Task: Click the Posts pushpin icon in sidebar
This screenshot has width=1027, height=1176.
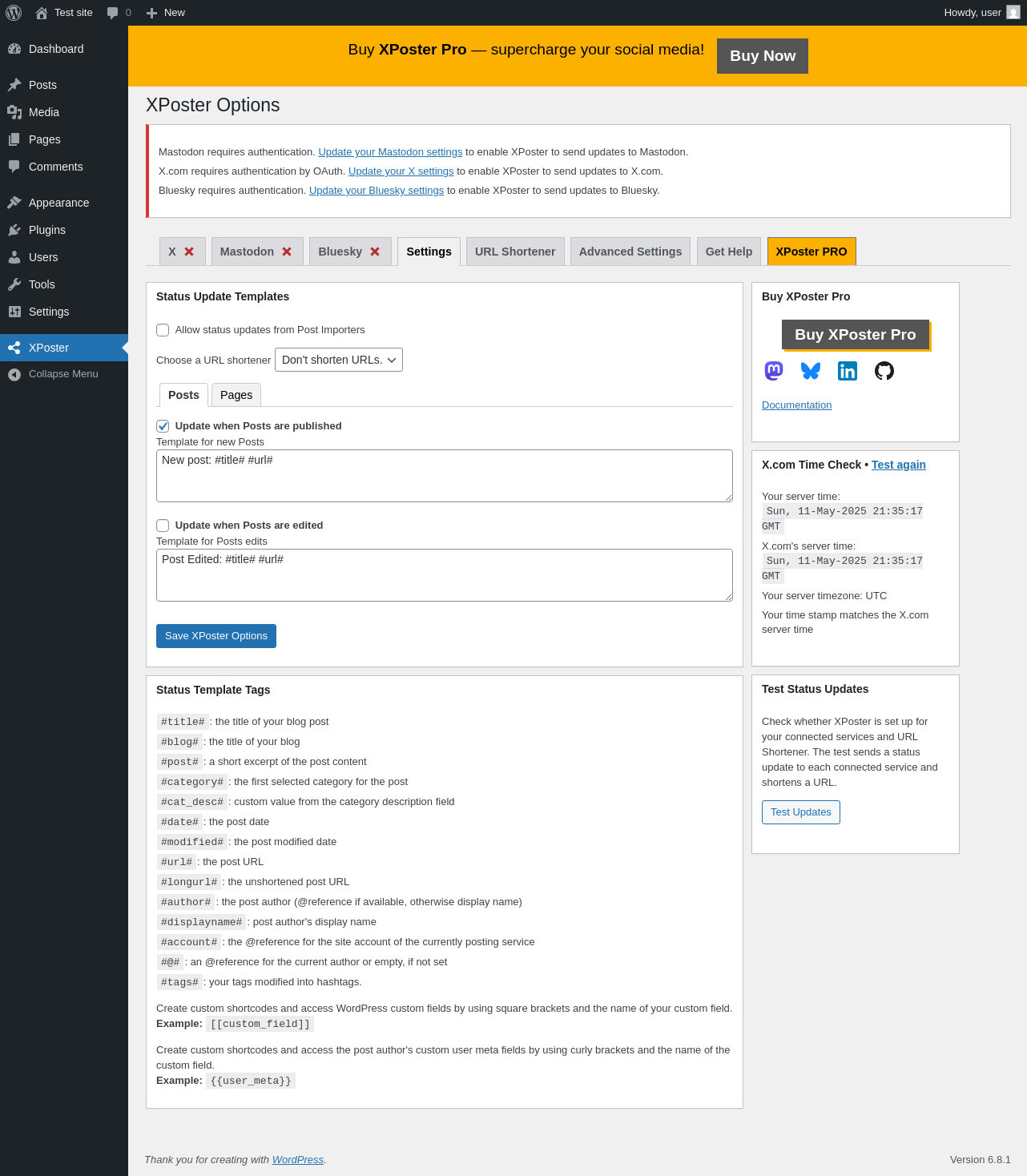Action: click(x=14, y=85)
